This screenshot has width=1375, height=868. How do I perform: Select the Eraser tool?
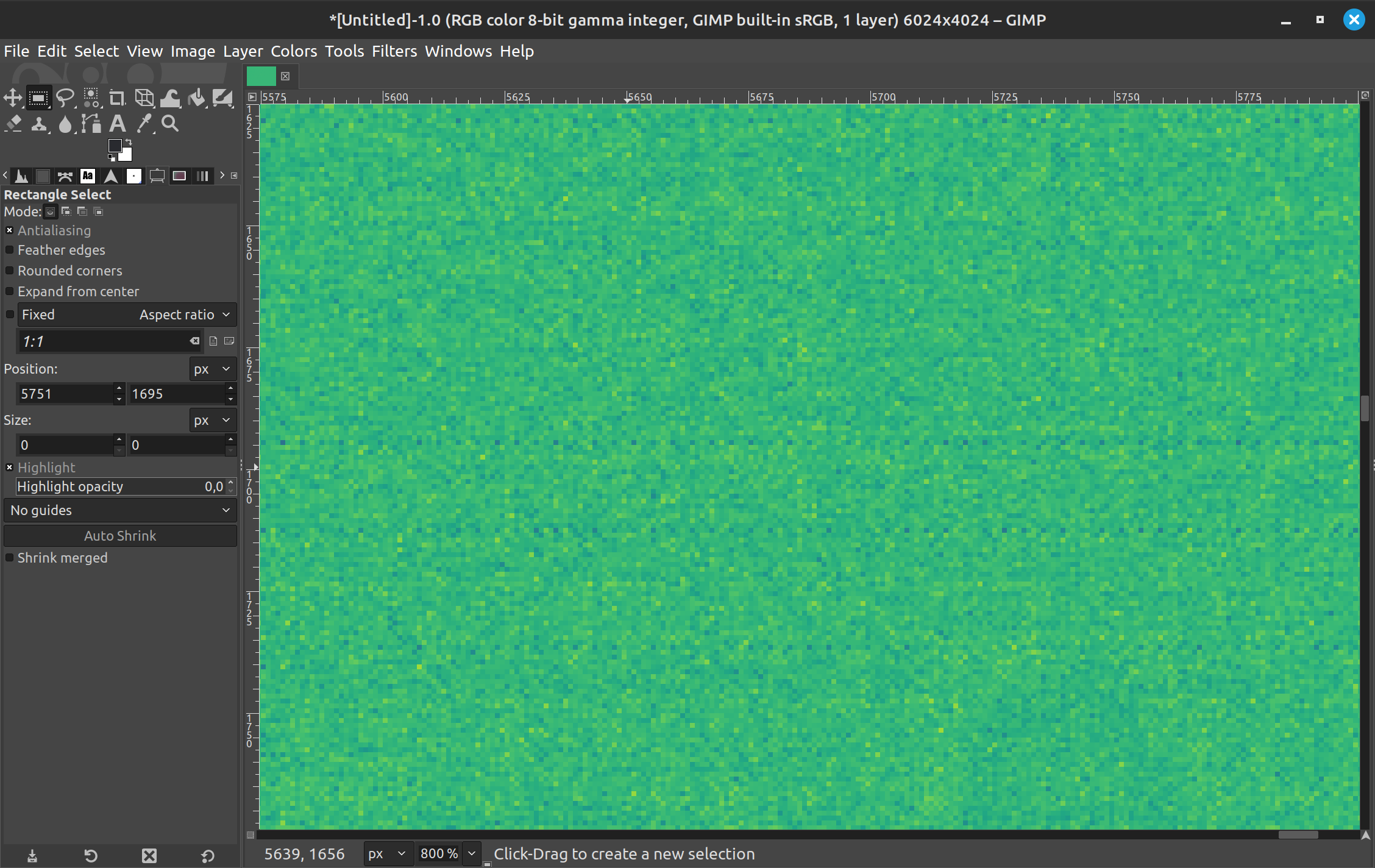point(13,124)
